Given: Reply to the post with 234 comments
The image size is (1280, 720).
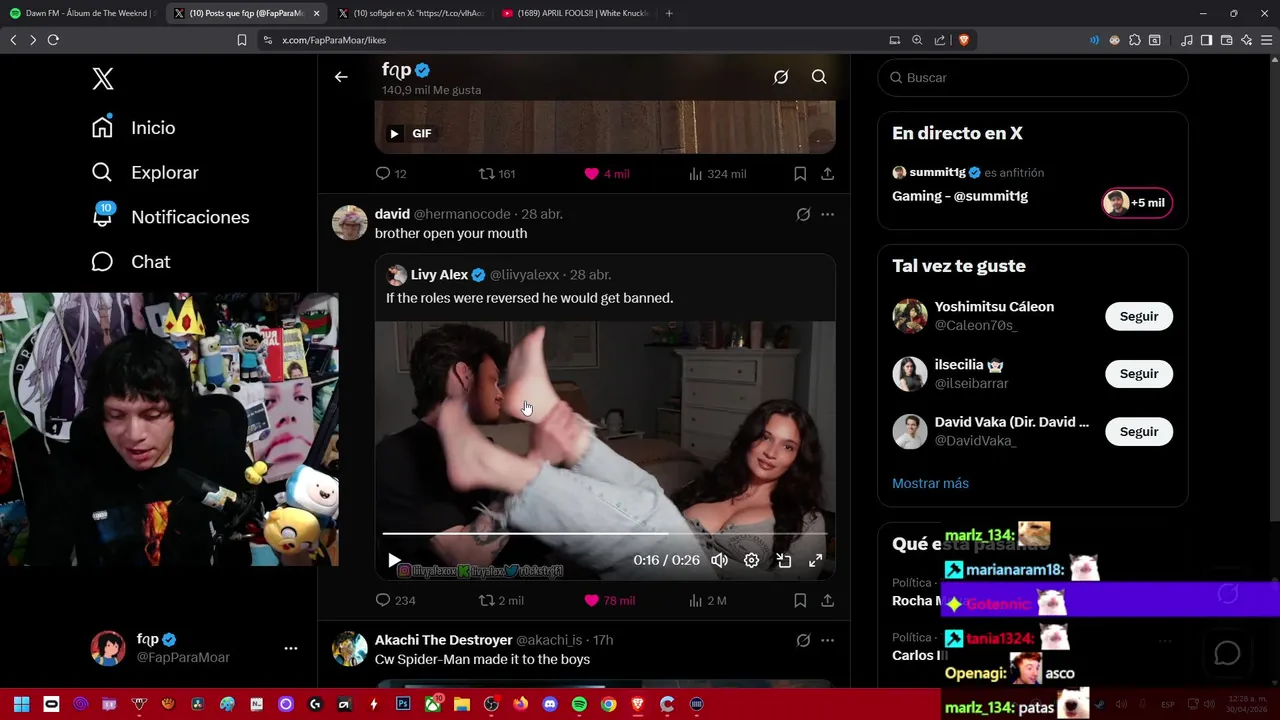Looking at the screenshot, I should (395, 600).
